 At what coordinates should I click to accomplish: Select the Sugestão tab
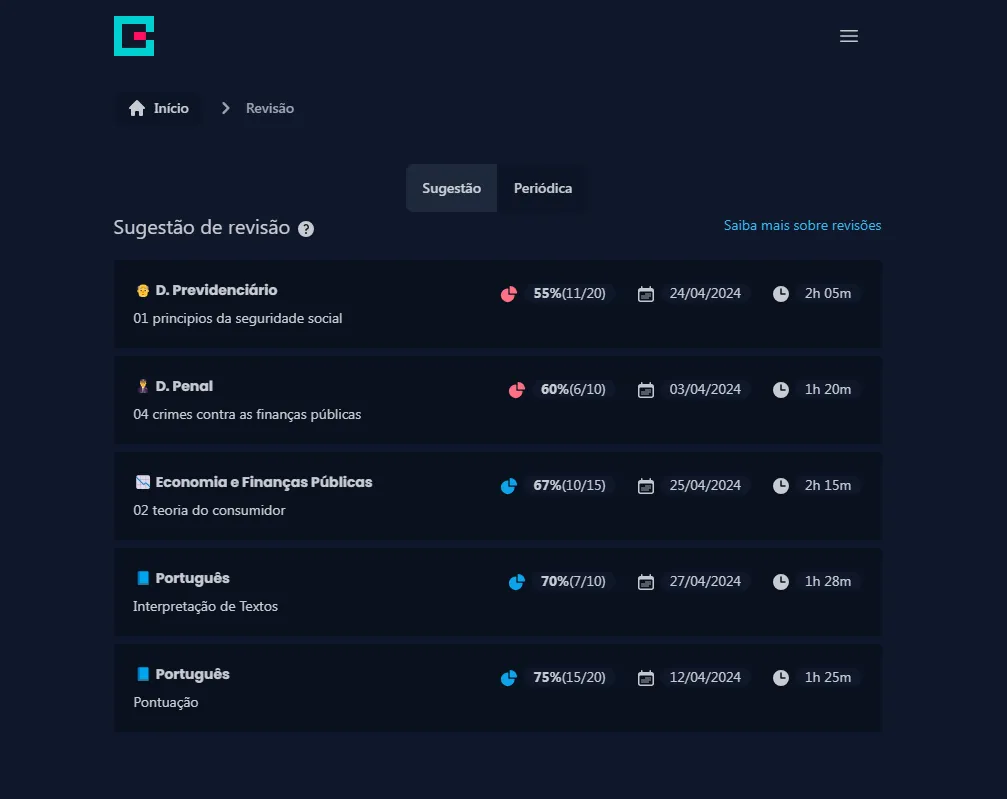click(451, 188)
